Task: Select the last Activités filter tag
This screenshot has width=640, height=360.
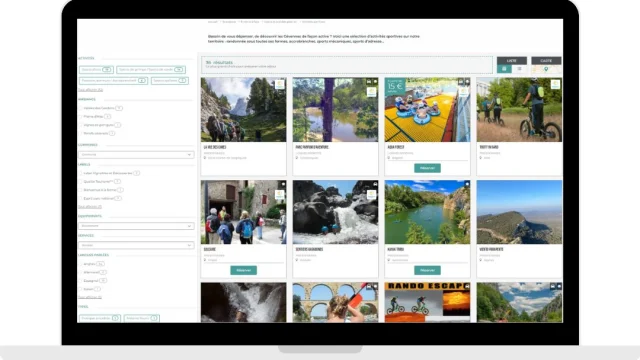Action: 170,80
